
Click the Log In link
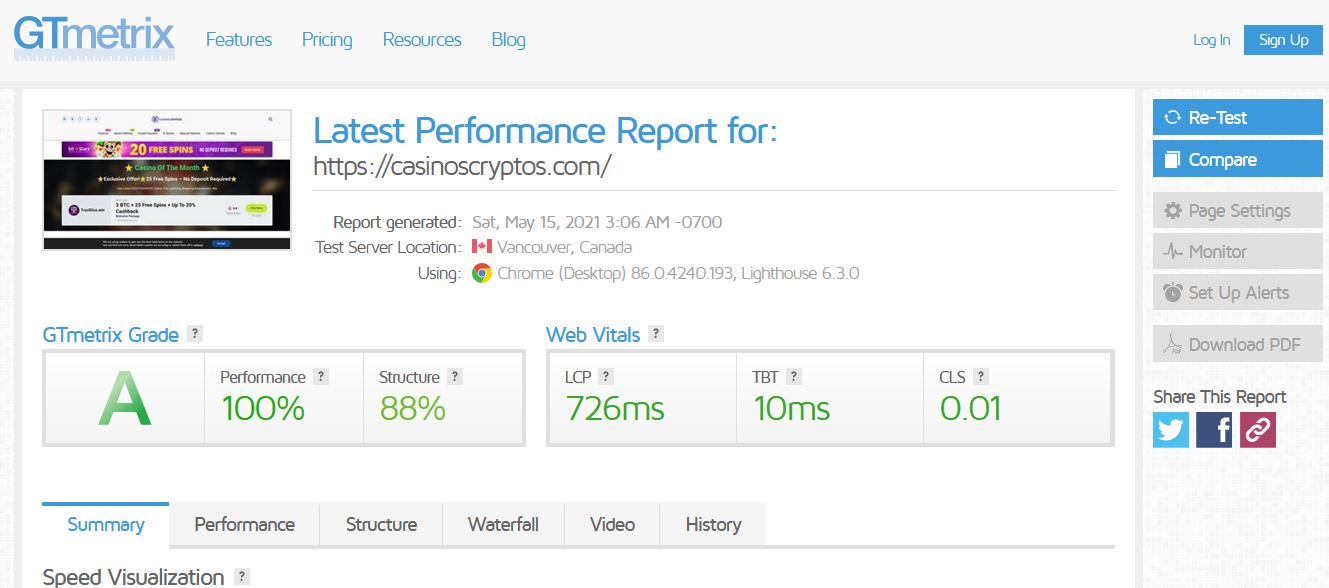pyautogui.click(x=1212, y=40)
